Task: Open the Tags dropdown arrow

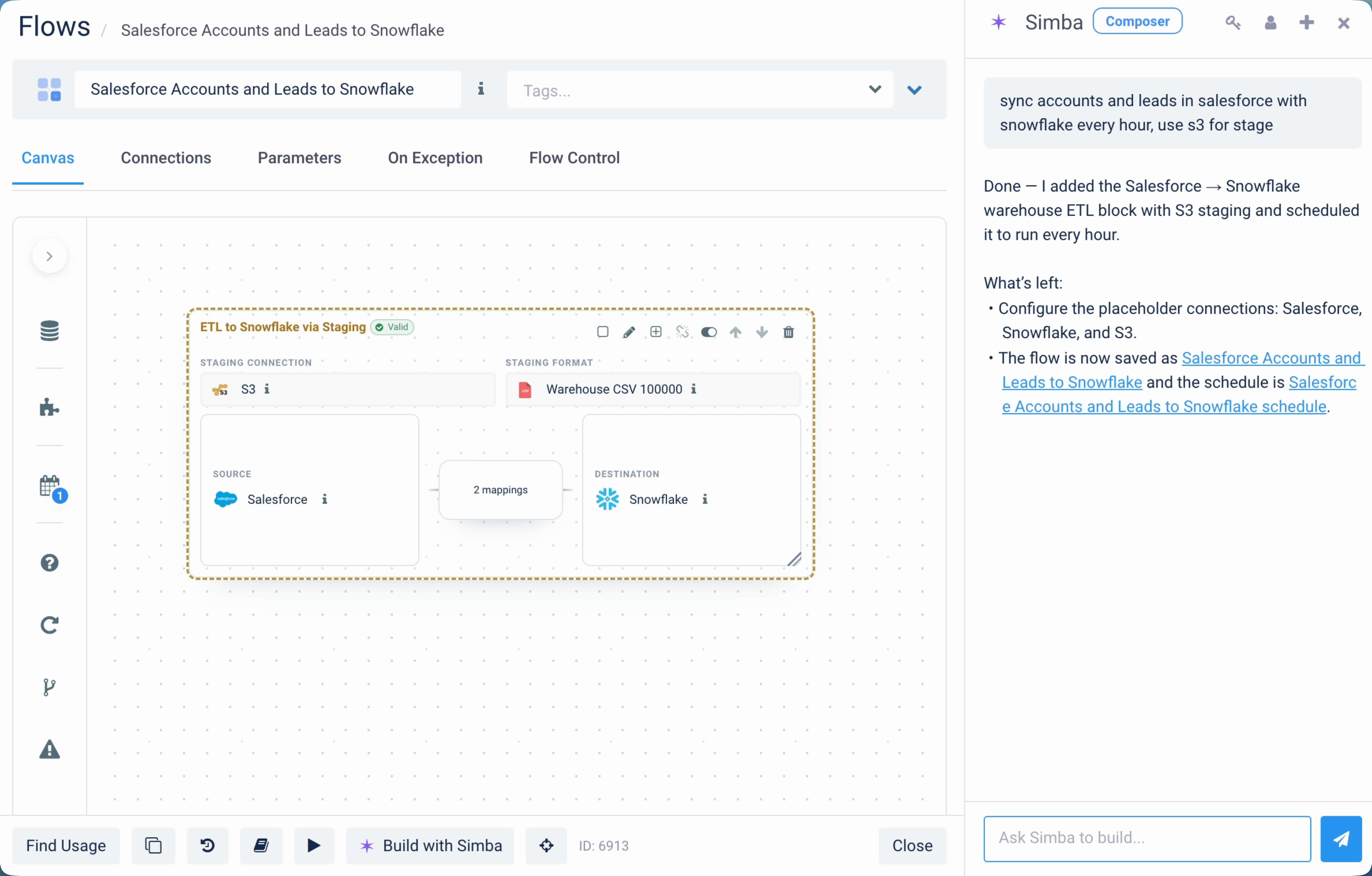Action: [875, 90]
